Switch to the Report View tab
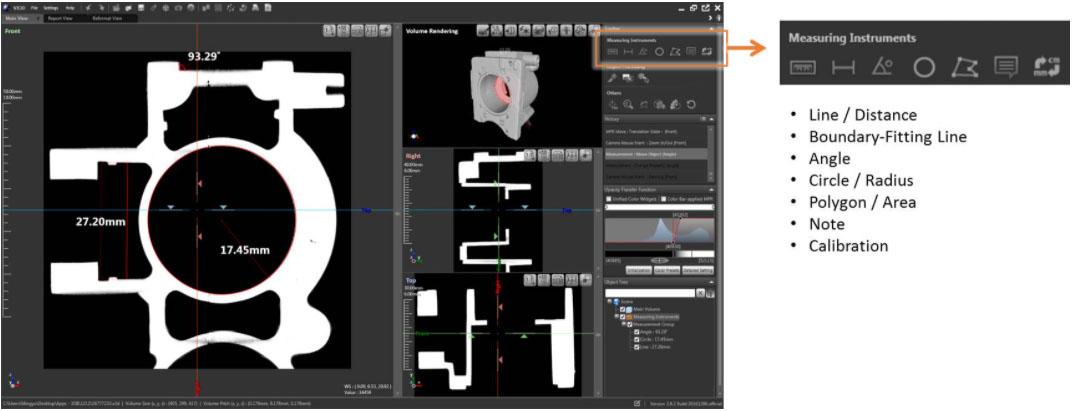The width and height of the screenshot is (1074, 411). point(61,18)
